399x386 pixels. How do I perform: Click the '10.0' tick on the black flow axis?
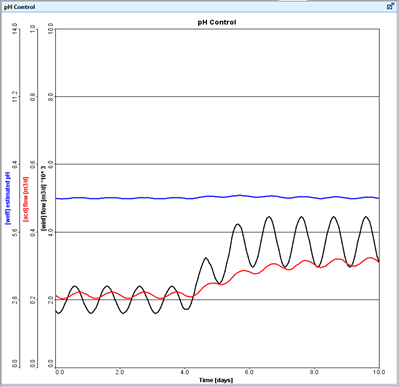point(50,29)
